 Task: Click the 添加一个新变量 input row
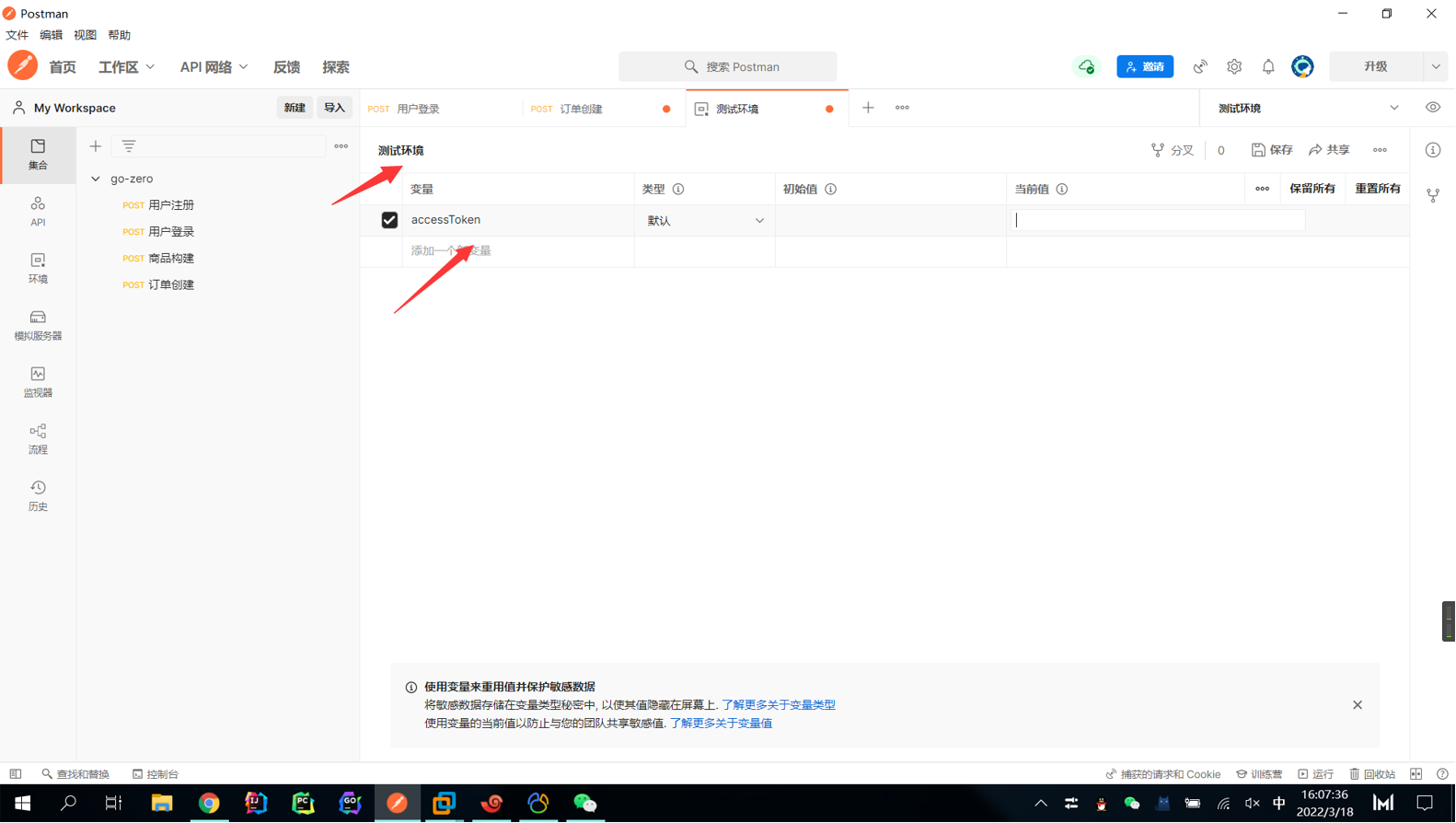click(518, 251)
